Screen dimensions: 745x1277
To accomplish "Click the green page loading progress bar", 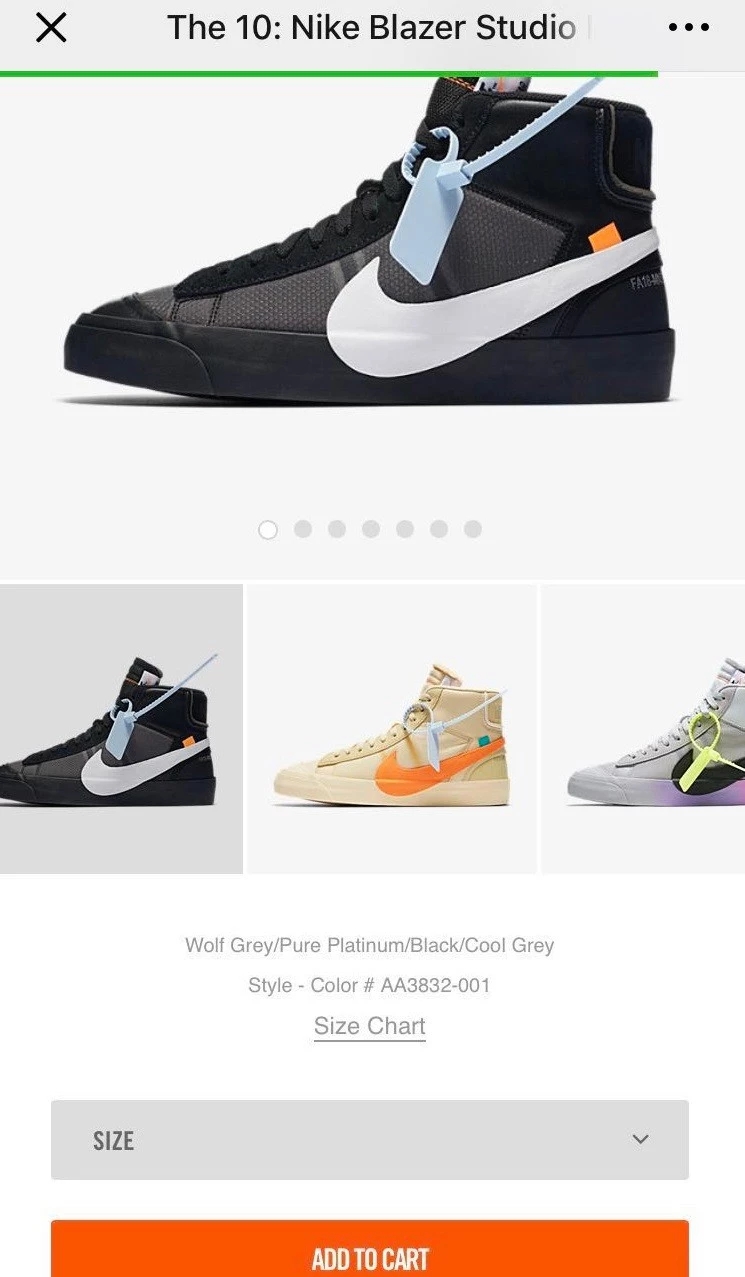I will [329, 73].
